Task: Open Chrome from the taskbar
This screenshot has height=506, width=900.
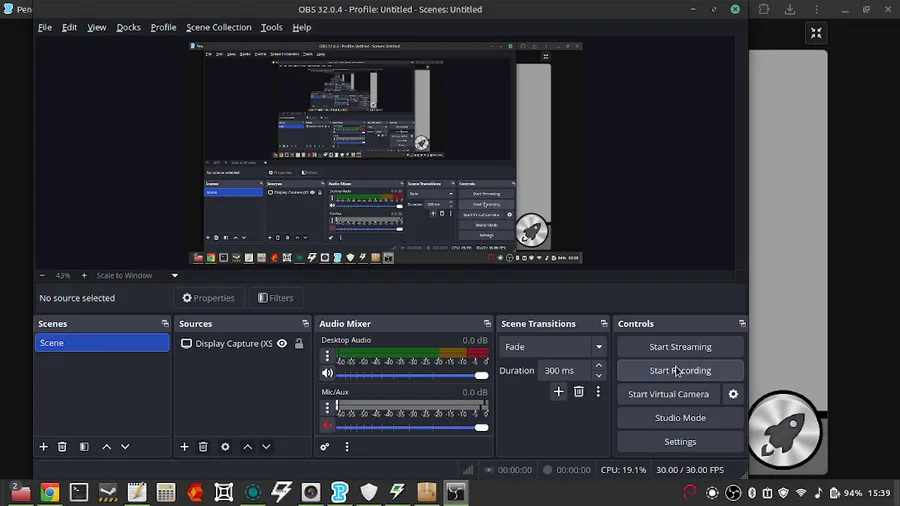Action: (x=50, y=492)
